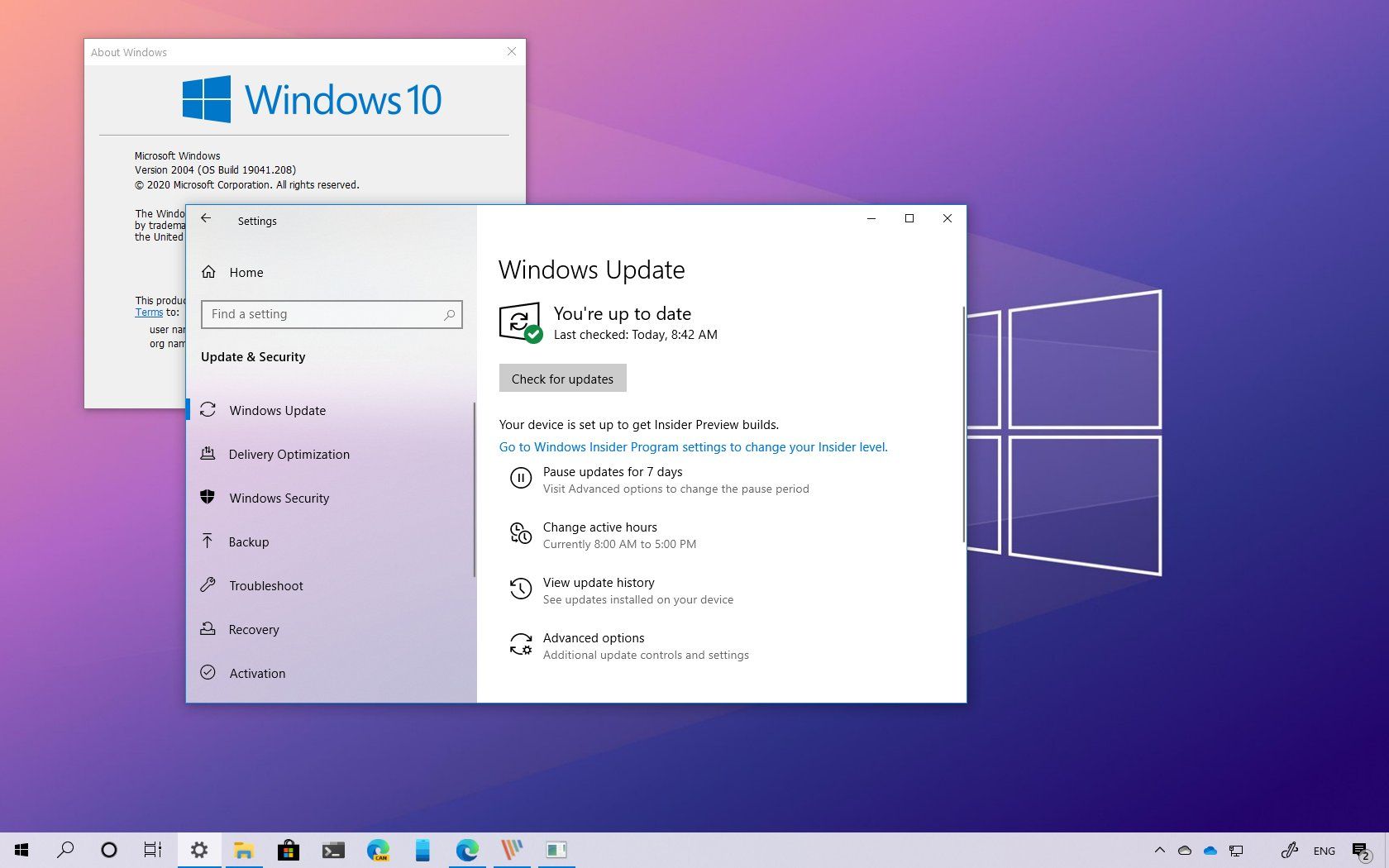Click the clock icon beside Change active hours
Image resolution: width=1389 pixels, height=868 pixels.
click(x=521, y=533)
